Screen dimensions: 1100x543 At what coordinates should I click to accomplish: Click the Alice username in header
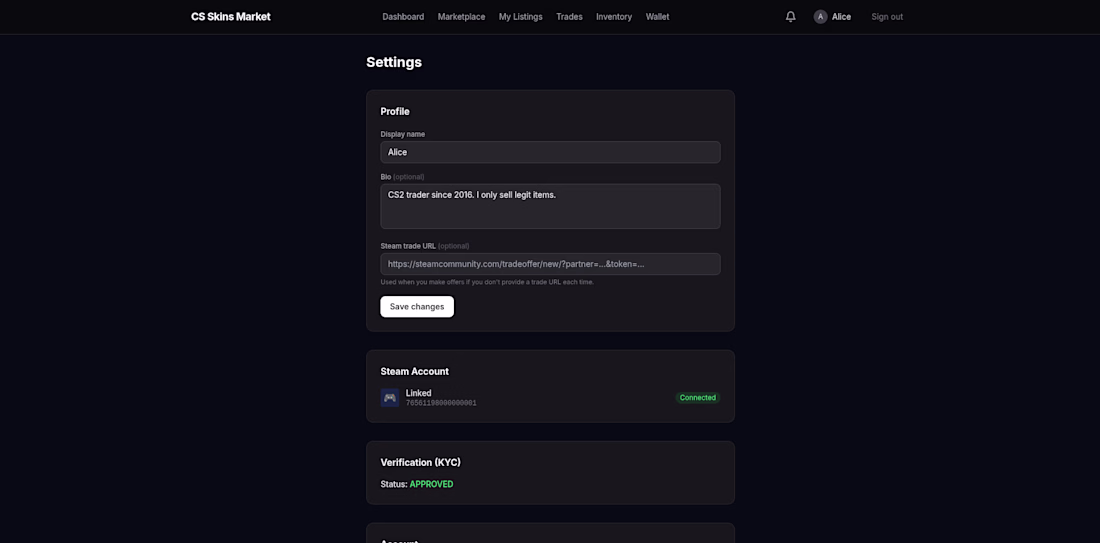coord(841,17)
